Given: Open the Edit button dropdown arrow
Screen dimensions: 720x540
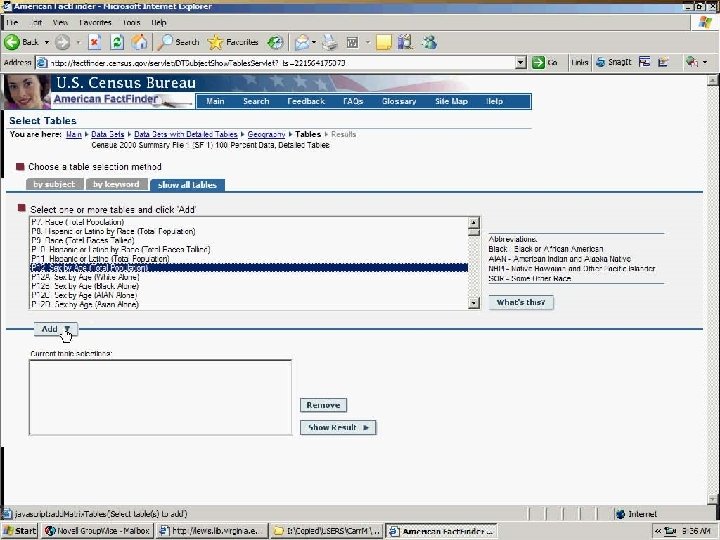Looking at the screenshot, I should (x=367, y=43).
